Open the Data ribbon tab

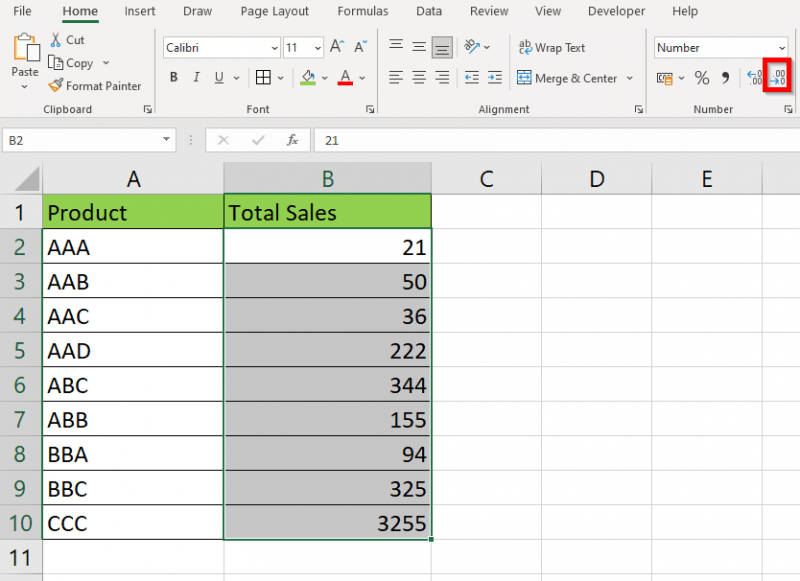428,11
